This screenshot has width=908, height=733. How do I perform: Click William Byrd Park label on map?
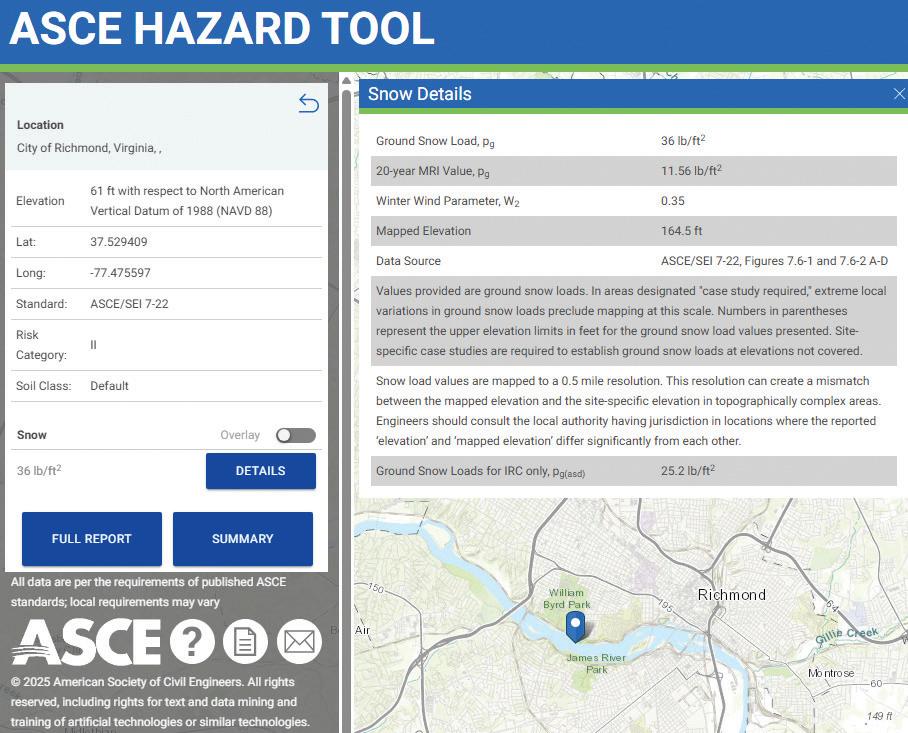[x=567, y=599]
